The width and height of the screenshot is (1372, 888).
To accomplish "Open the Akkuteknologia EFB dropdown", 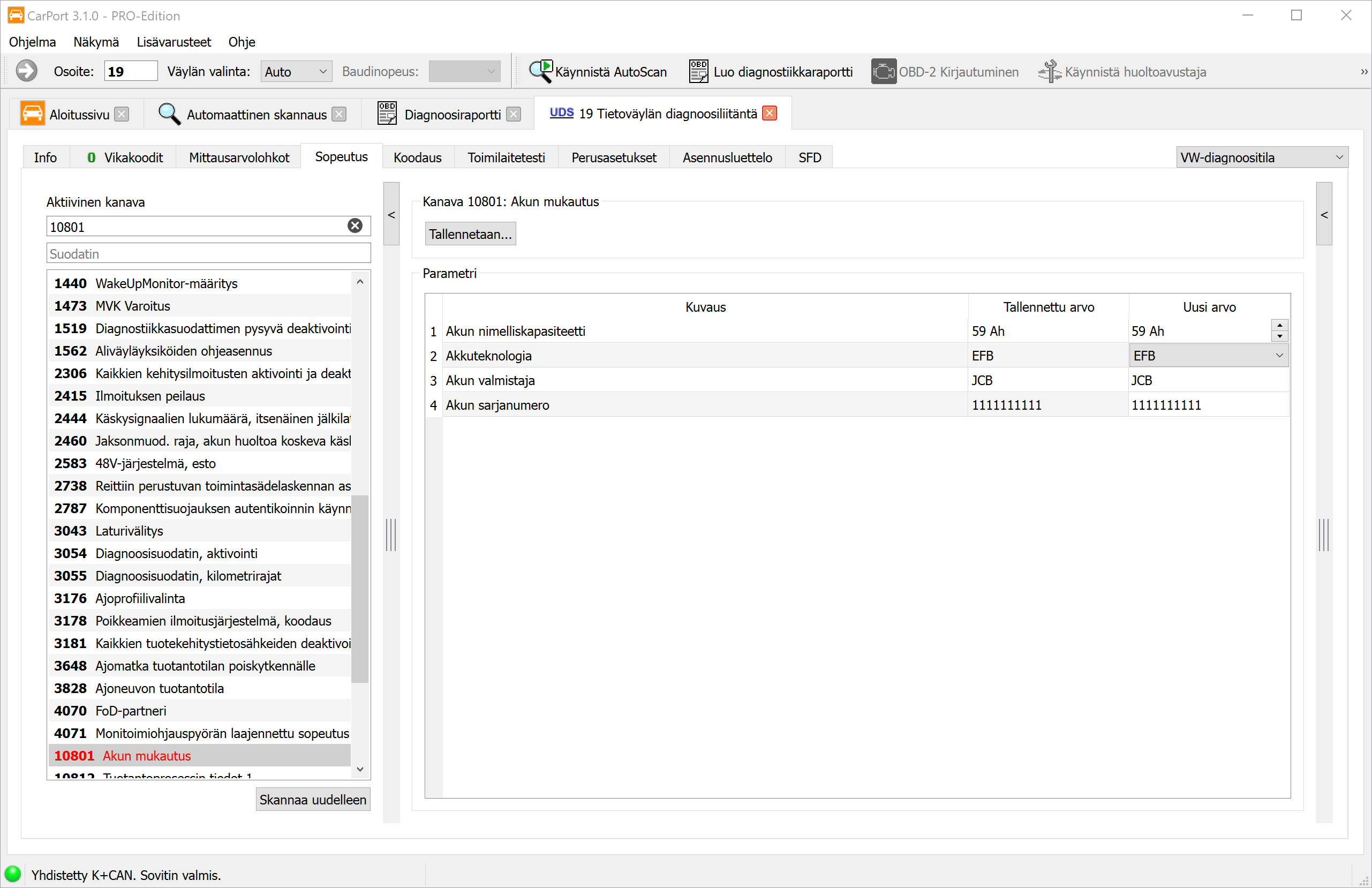I will tap(1279, 356).
